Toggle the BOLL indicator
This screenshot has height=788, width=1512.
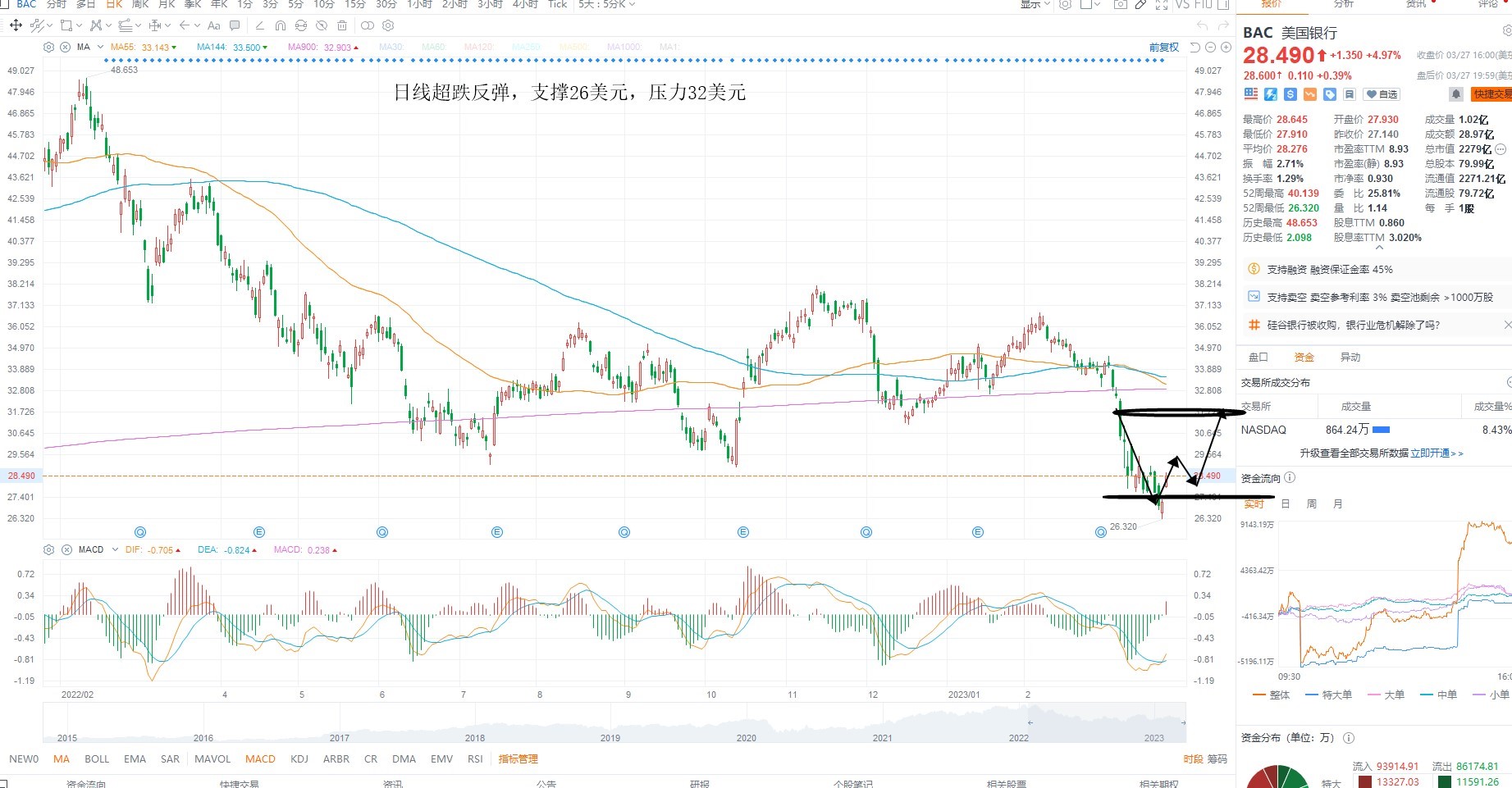97,759
